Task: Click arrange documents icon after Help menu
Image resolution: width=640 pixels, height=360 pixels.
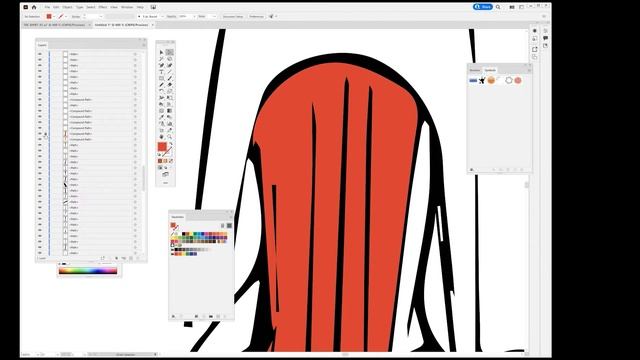Action: tap(153, 7)
